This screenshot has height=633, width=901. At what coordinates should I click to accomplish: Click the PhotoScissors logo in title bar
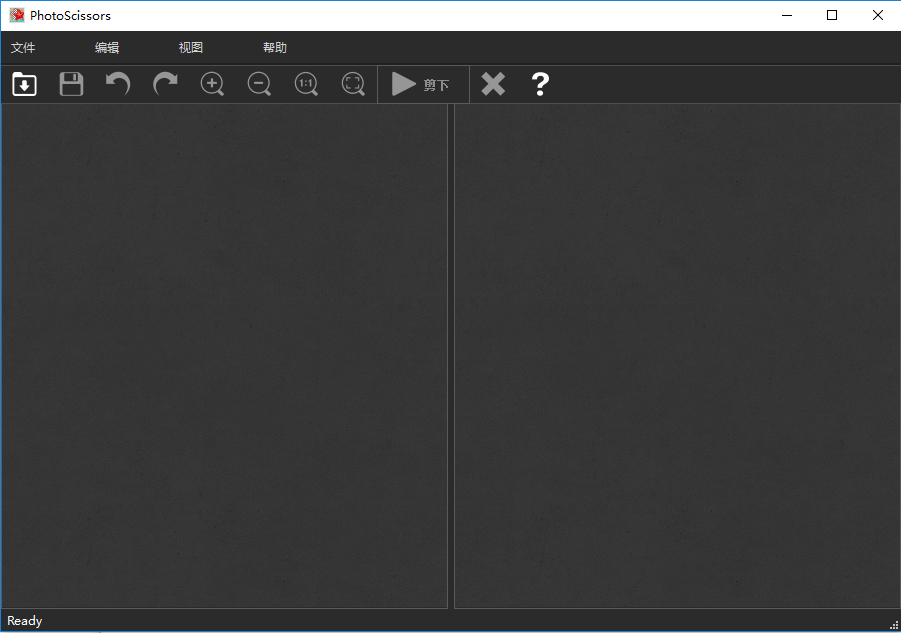click(x=16, y=15)
